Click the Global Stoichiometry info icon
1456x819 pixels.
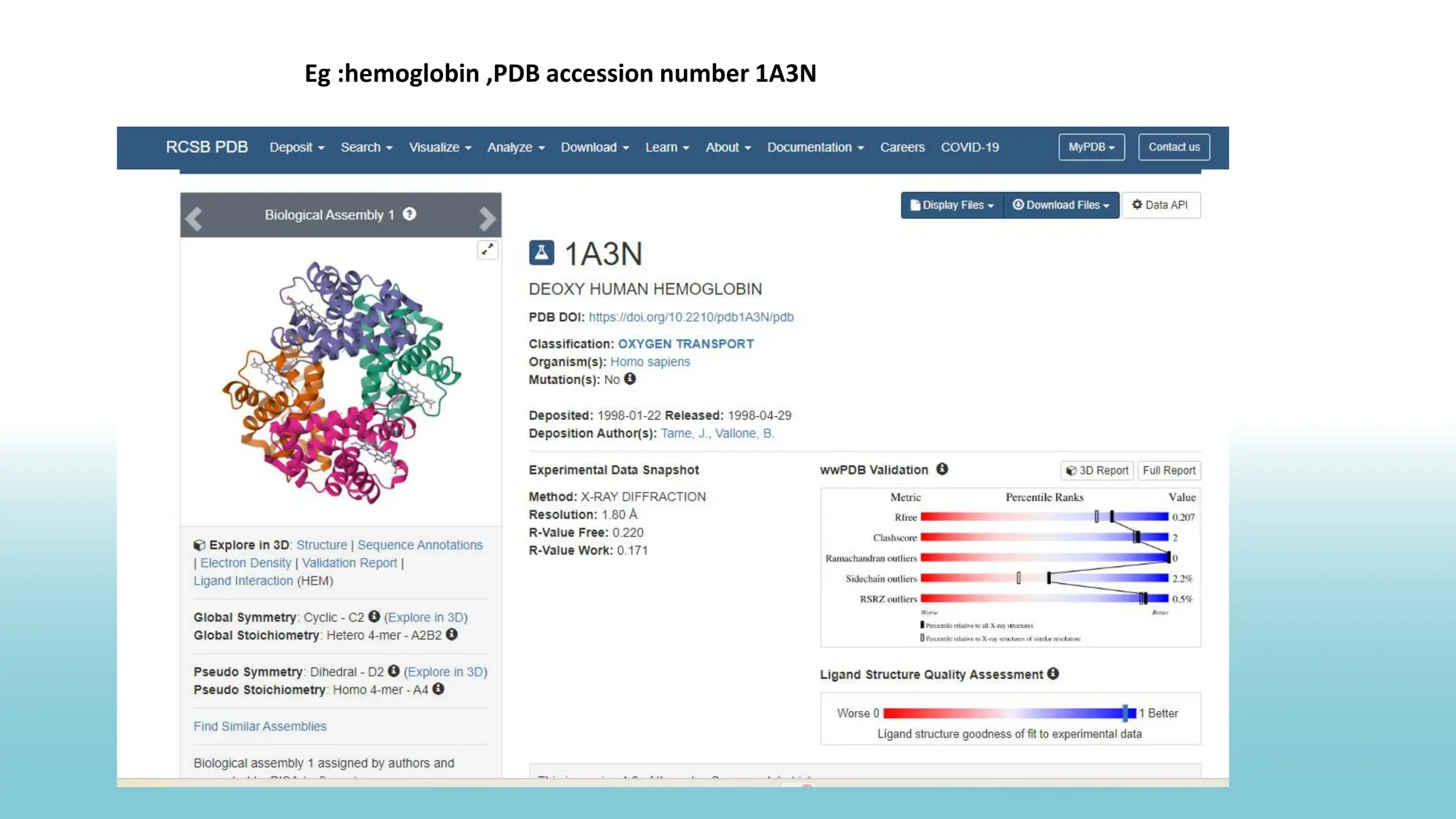pos(452,634)
